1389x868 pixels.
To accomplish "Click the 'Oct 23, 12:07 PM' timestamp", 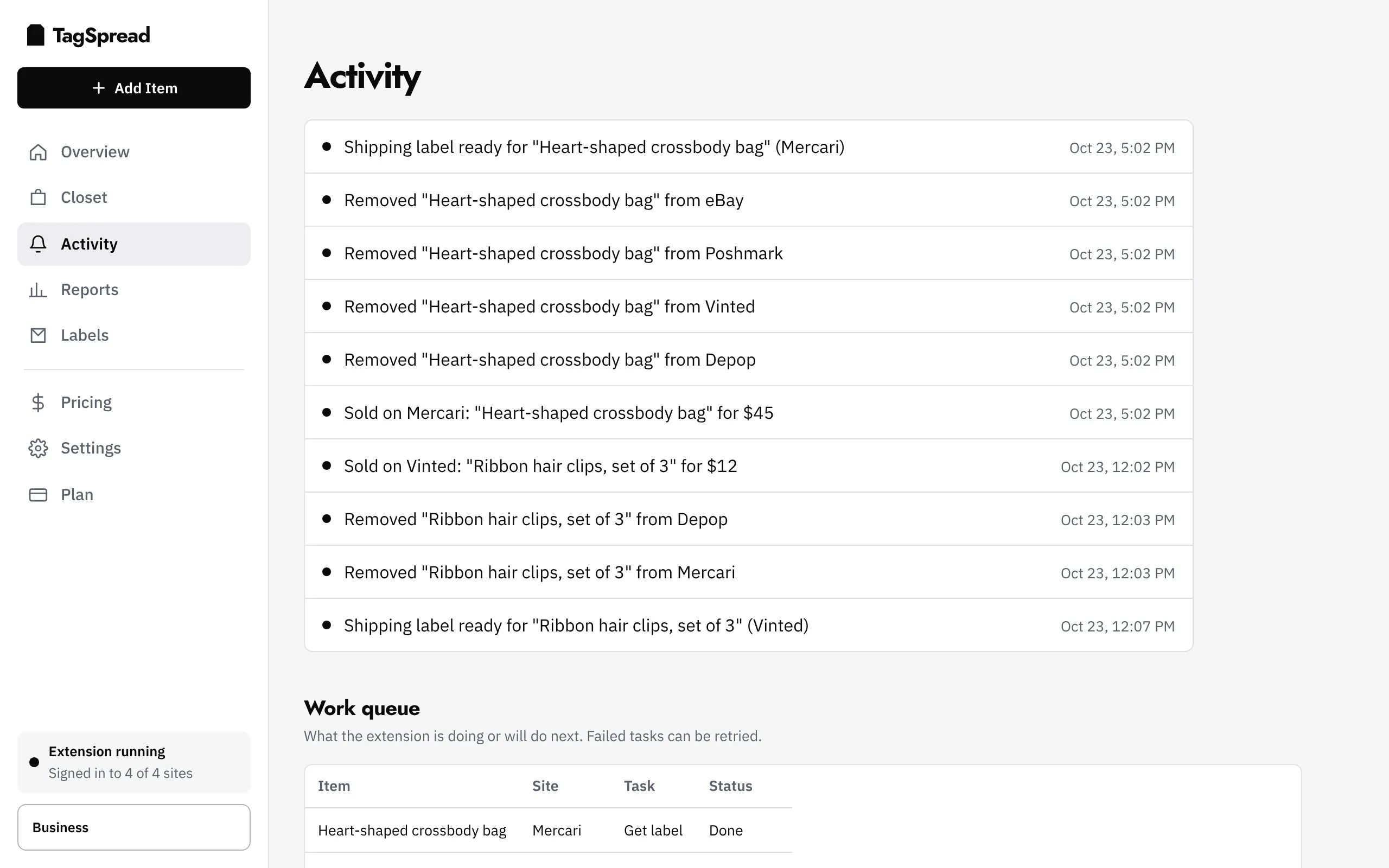I will [1118, 626].
